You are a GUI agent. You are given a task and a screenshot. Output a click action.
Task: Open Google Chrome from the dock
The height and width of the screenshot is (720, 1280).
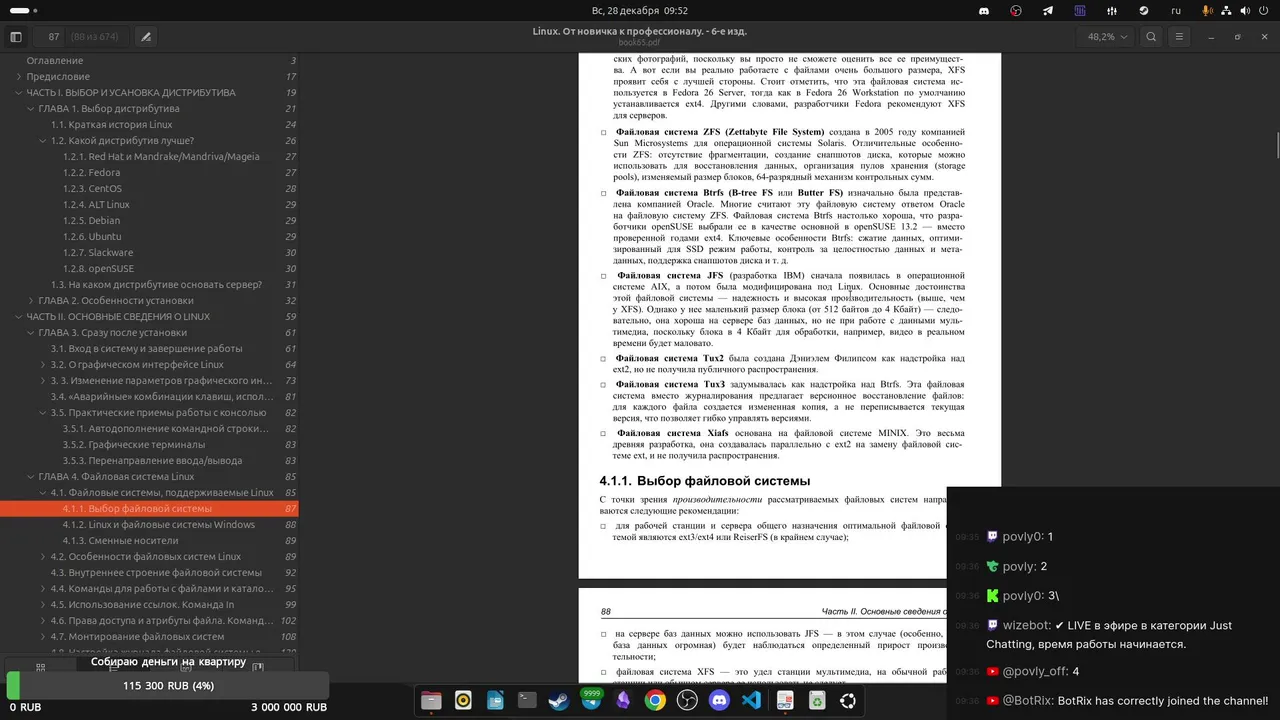[x=655, y=700]
